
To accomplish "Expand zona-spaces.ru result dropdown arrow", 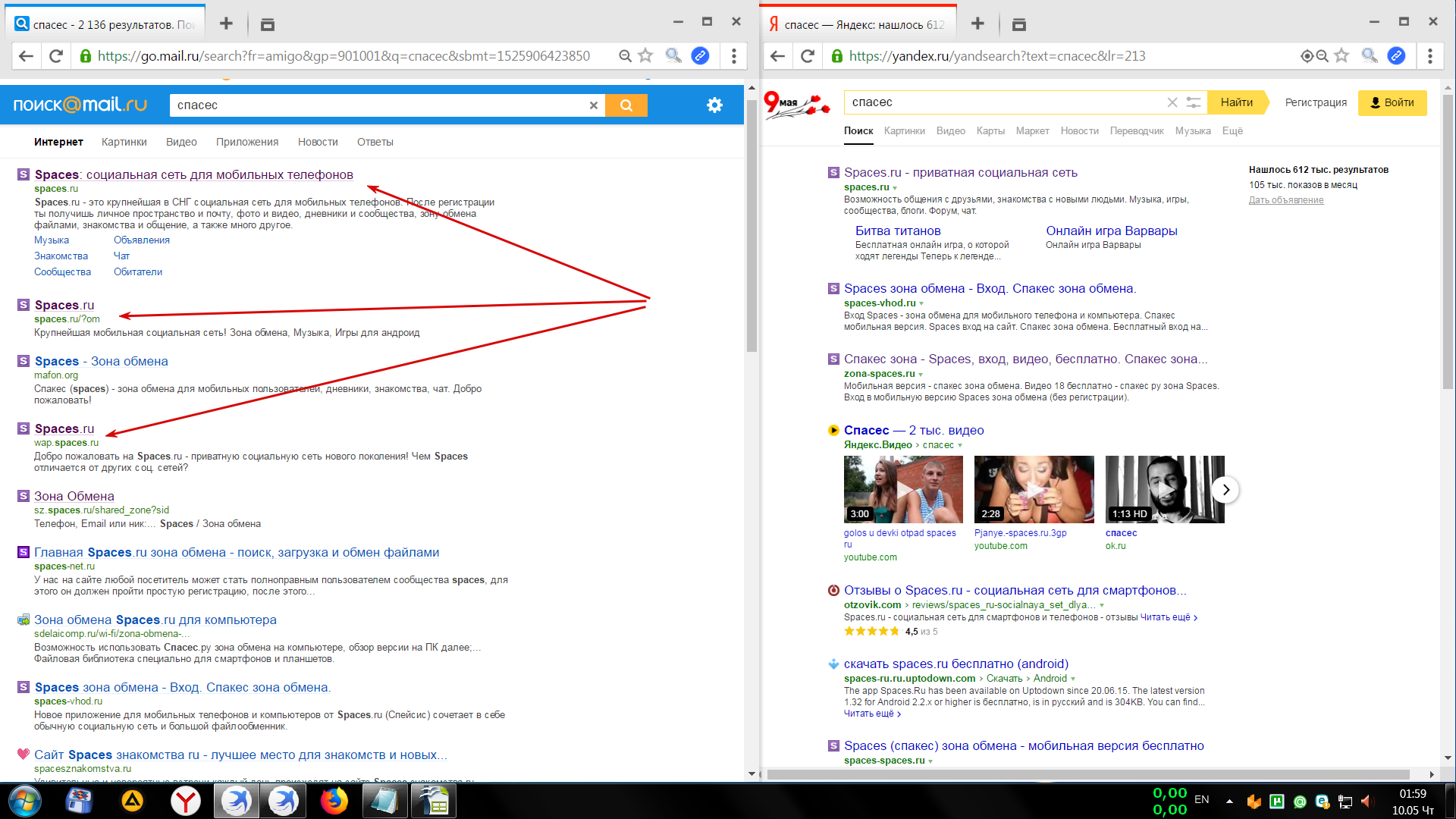I will click(921, 375).
